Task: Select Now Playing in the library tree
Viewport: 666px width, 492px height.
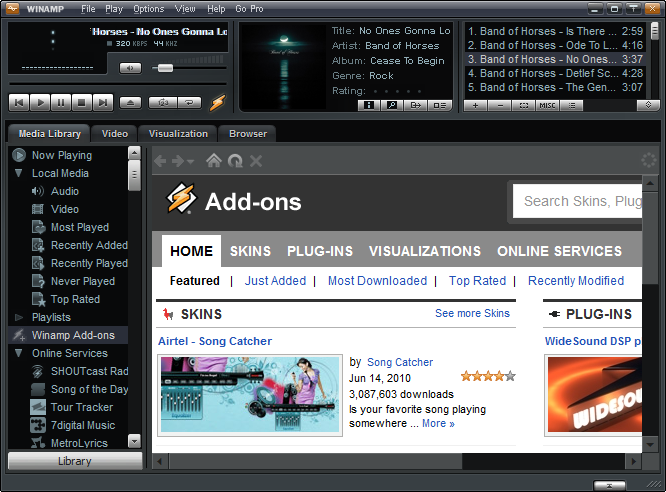Action: 62,156
